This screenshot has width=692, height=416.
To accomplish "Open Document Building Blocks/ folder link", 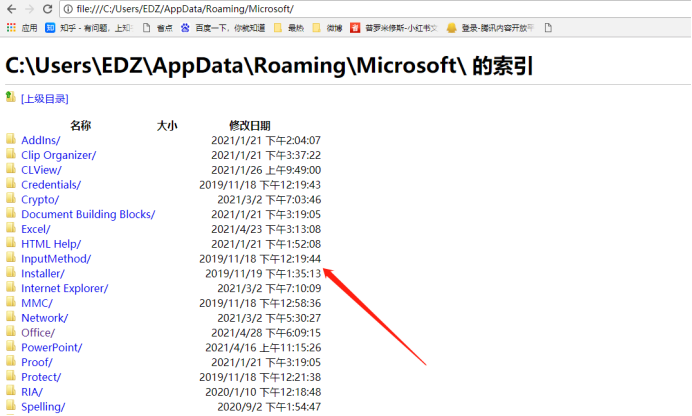I will [88, 214].
